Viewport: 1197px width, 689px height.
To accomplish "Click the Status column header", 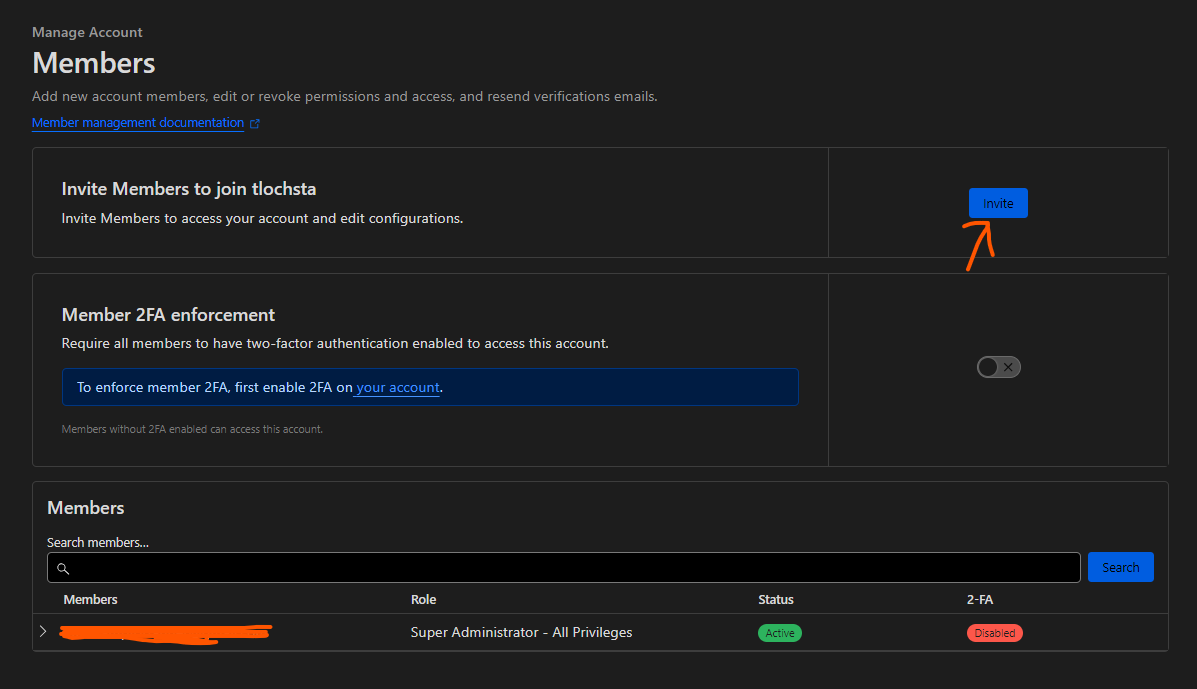I will pos(775,600).
